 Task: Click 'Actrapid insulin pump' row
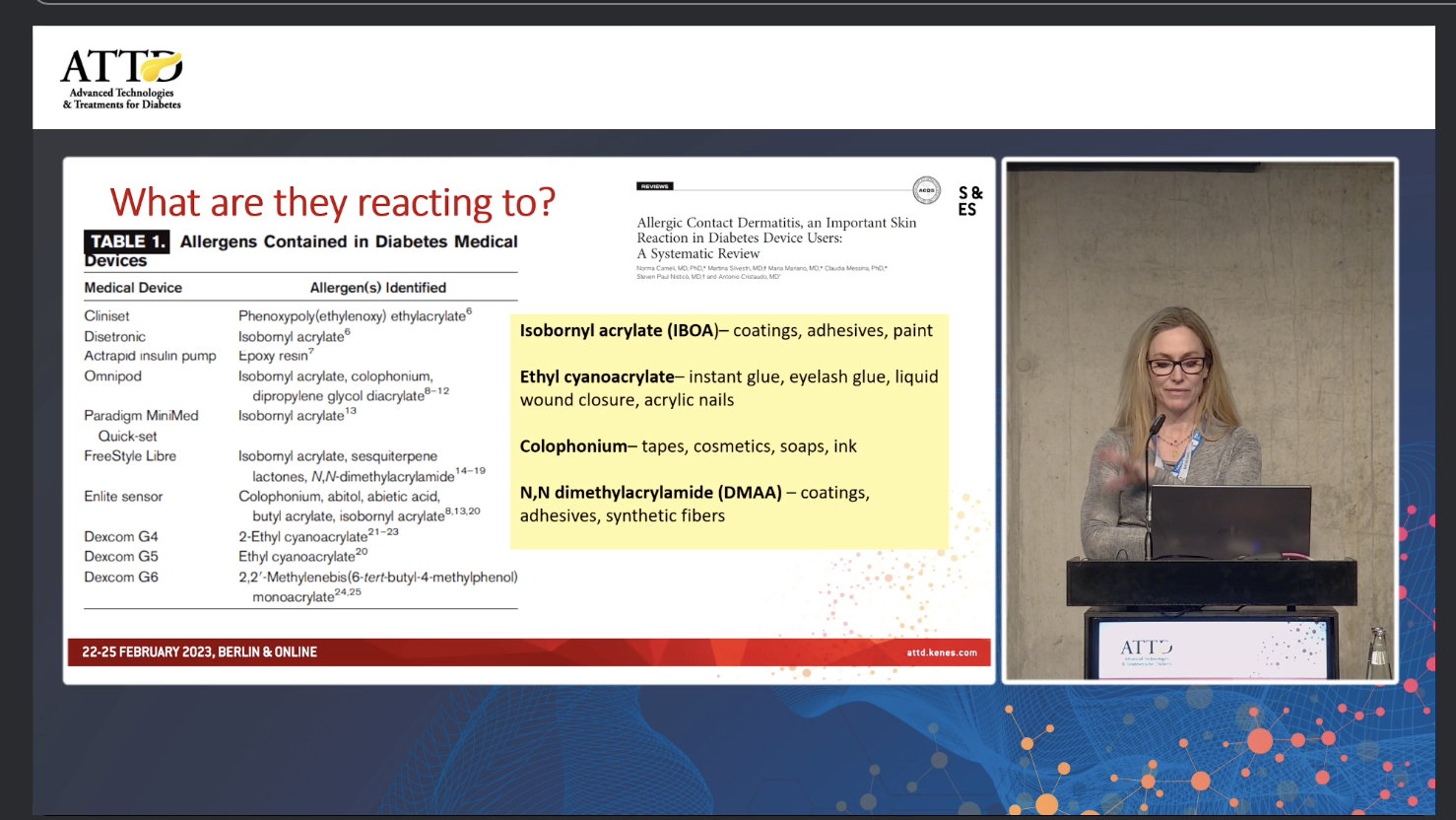point(300,356)
